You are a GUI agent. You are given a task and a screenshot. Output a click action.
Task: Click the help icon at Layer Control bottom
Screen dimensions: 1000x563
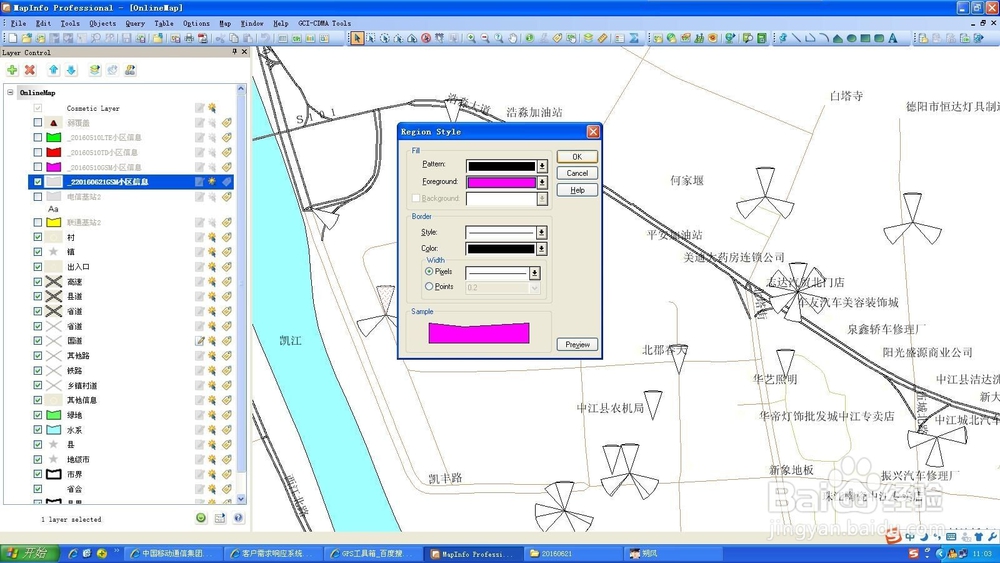pyautogui.click(x=239, y=518)
